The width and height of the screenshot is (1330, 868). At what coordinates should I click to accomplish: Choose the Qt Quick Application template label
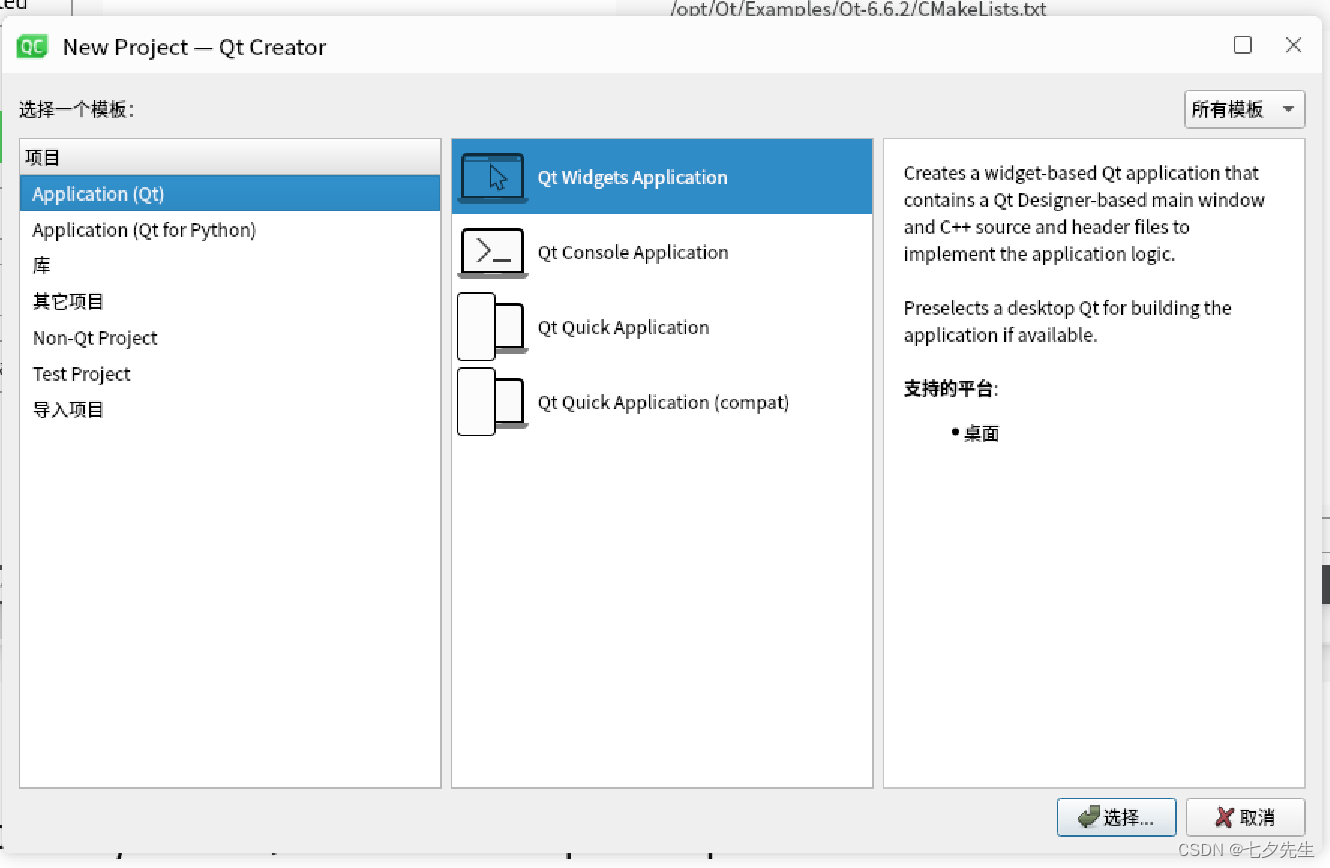click(623, 328)
